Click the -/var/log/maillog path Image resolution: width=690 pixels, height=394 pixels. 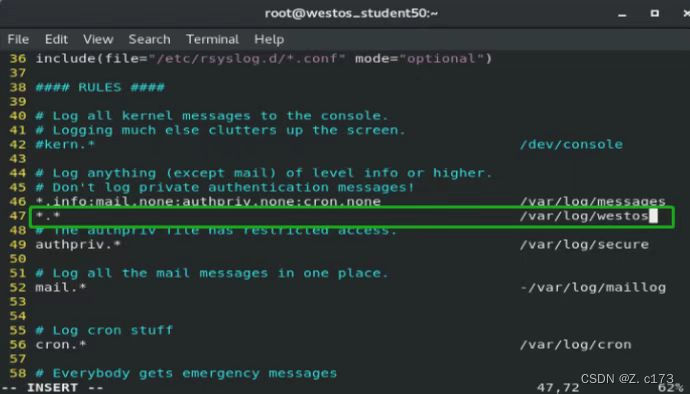[593, 287]
